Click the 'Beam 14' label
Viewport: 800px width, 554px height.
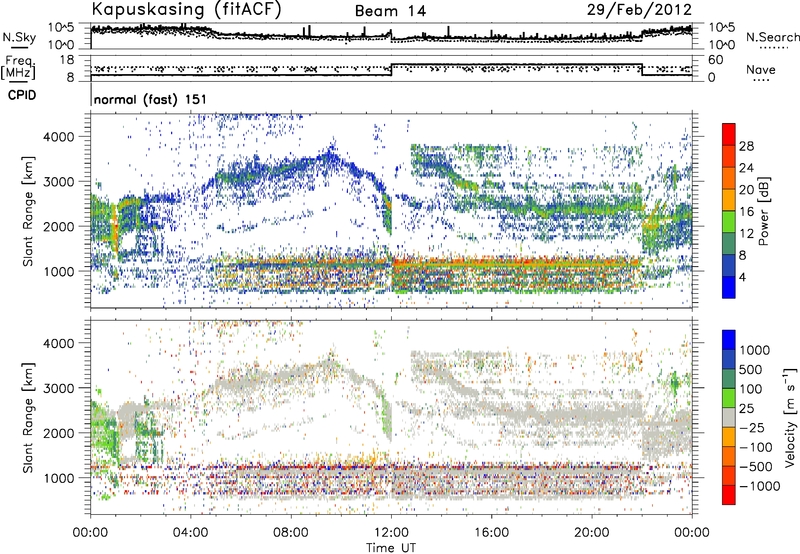(390, 11)
